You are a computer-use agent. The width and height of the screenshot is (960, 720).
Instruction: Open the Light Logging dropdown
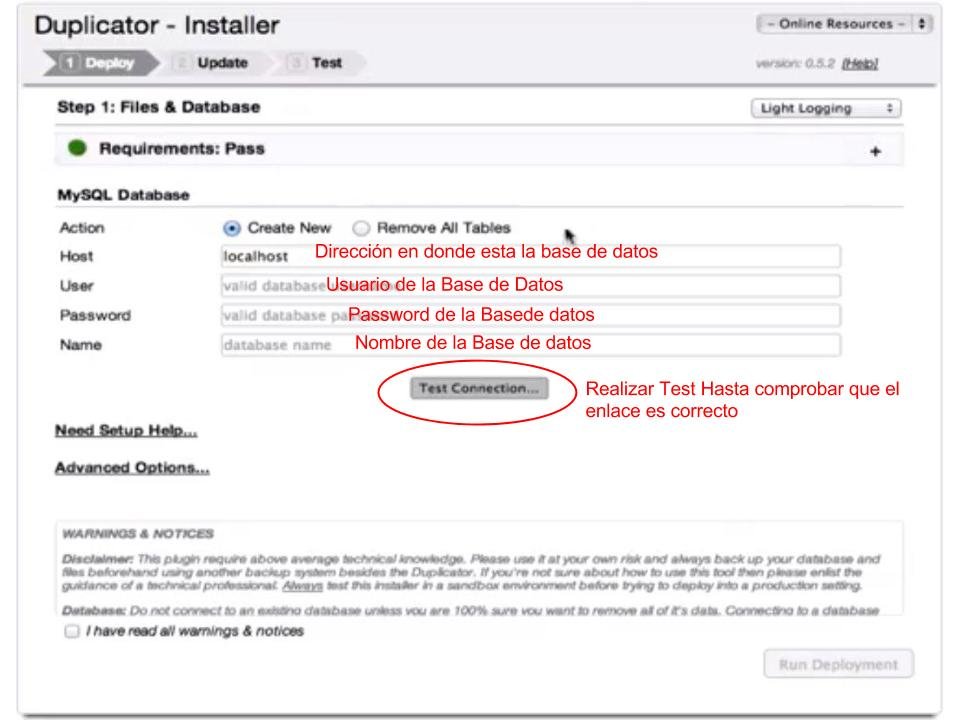[x=826, y=108]
